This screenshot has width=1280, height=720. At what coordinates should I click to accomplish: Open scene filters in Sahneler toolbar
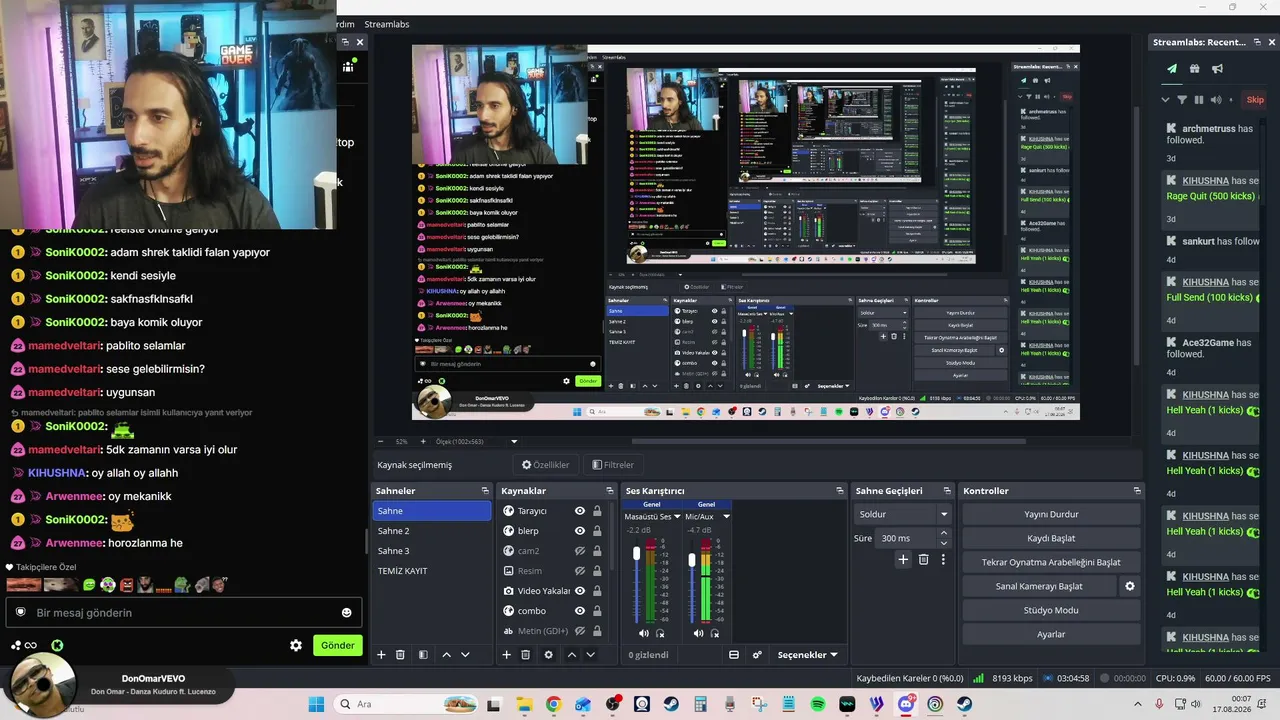[x=423, y=655]
